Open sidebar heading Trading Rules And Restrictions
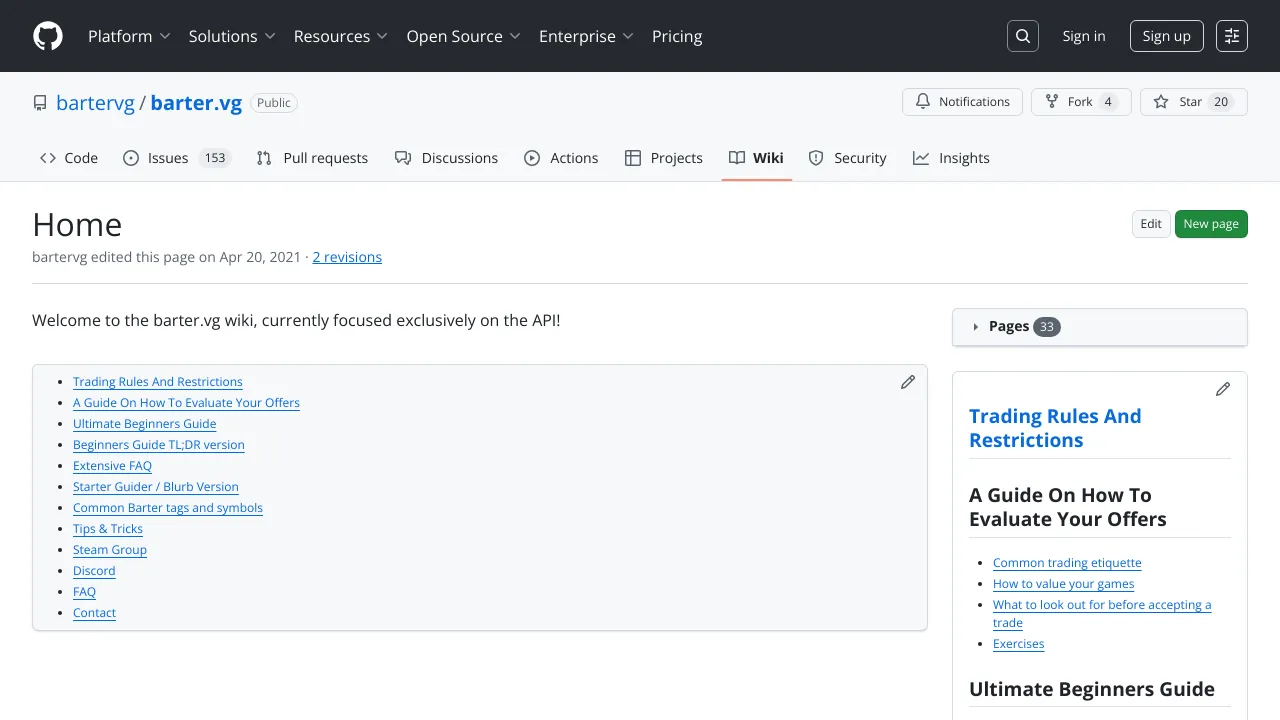1280x720 pixels. click(1055, 428)
